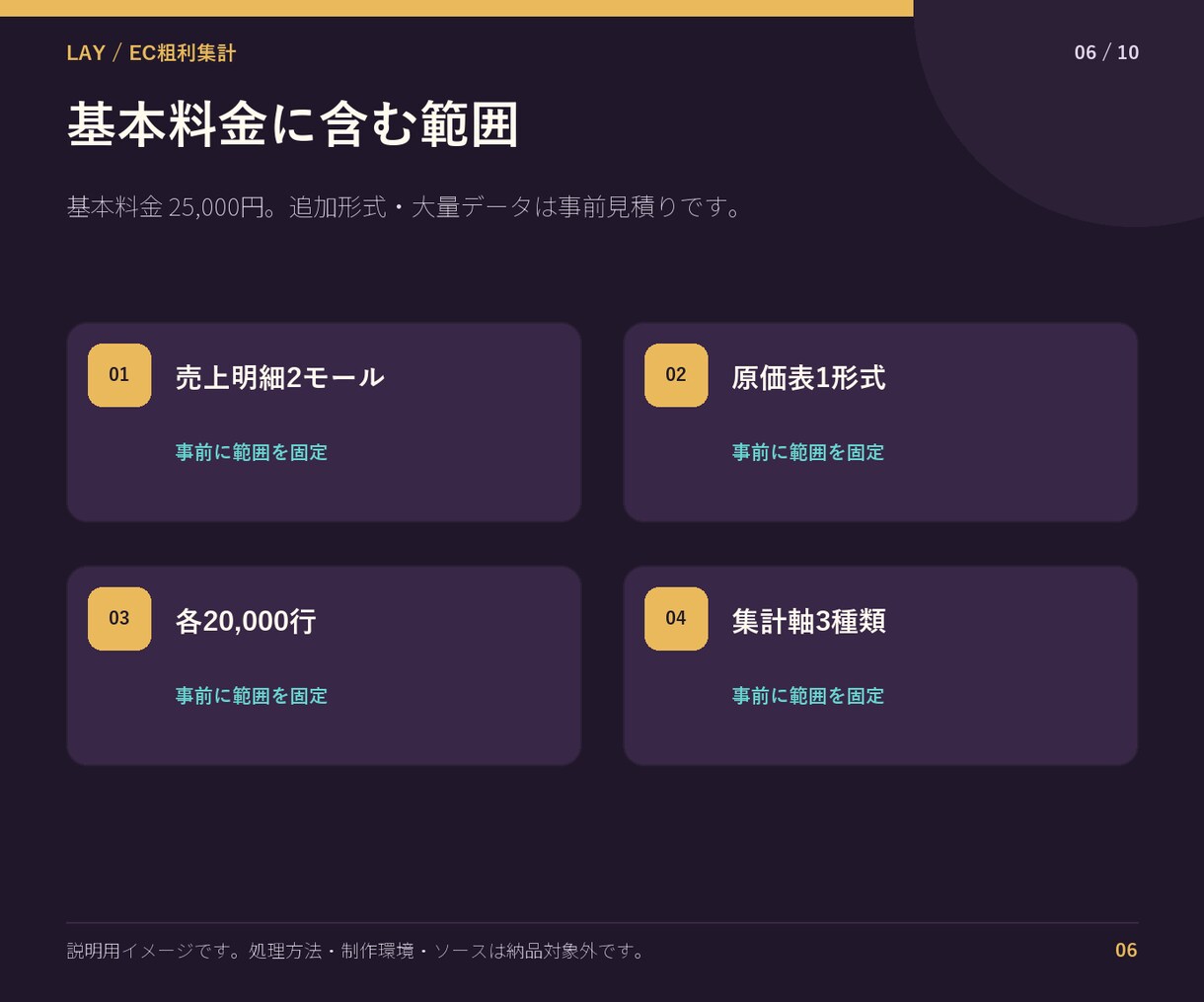Click the subtitle about 基本料金 25,000円
This screenshot has height=1002, width=1204.
(405, 207)
